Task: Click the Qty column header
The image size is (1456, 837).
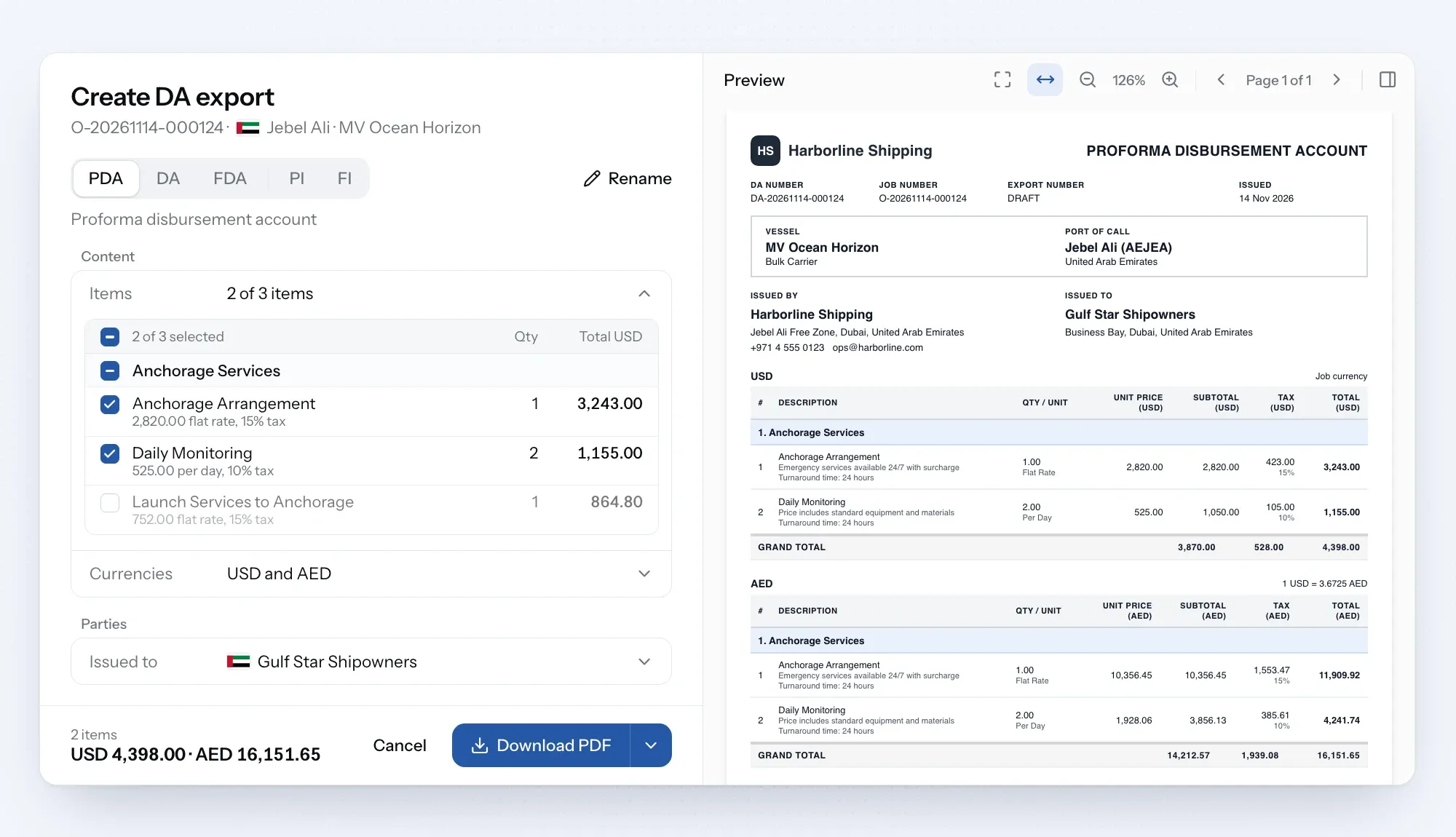Action: click(526, 337)
